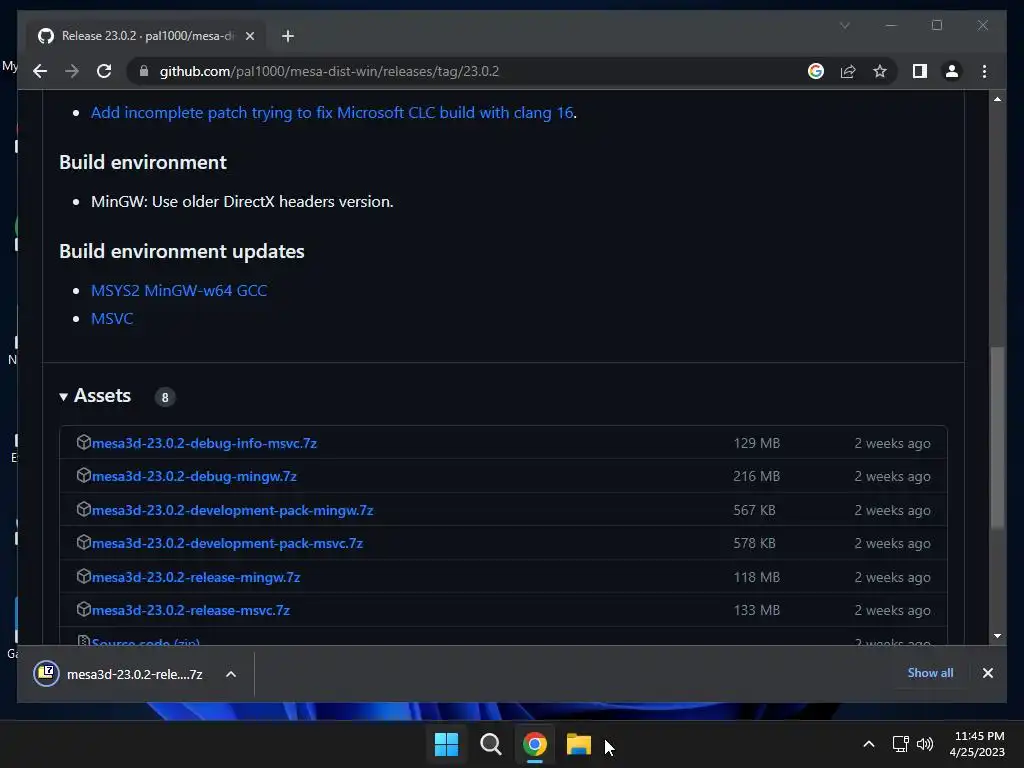Open the MSYS2 MinGW-w64 GCC link
This screenshot has height=768, width=1024.
tap(179, 291)
